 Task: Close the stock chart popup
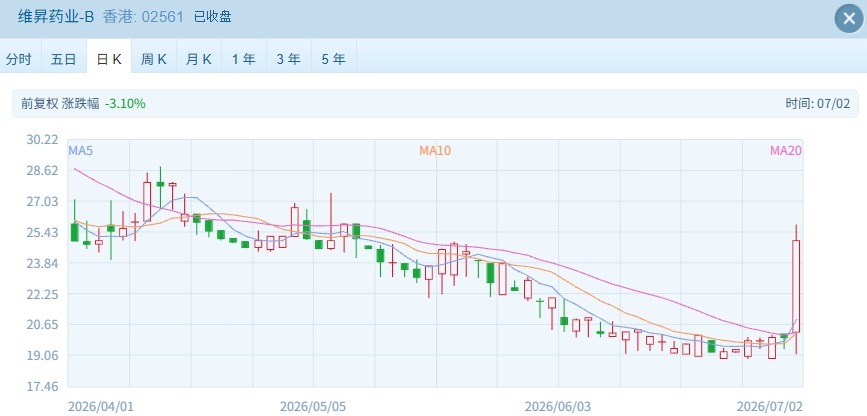click(849, 19)
